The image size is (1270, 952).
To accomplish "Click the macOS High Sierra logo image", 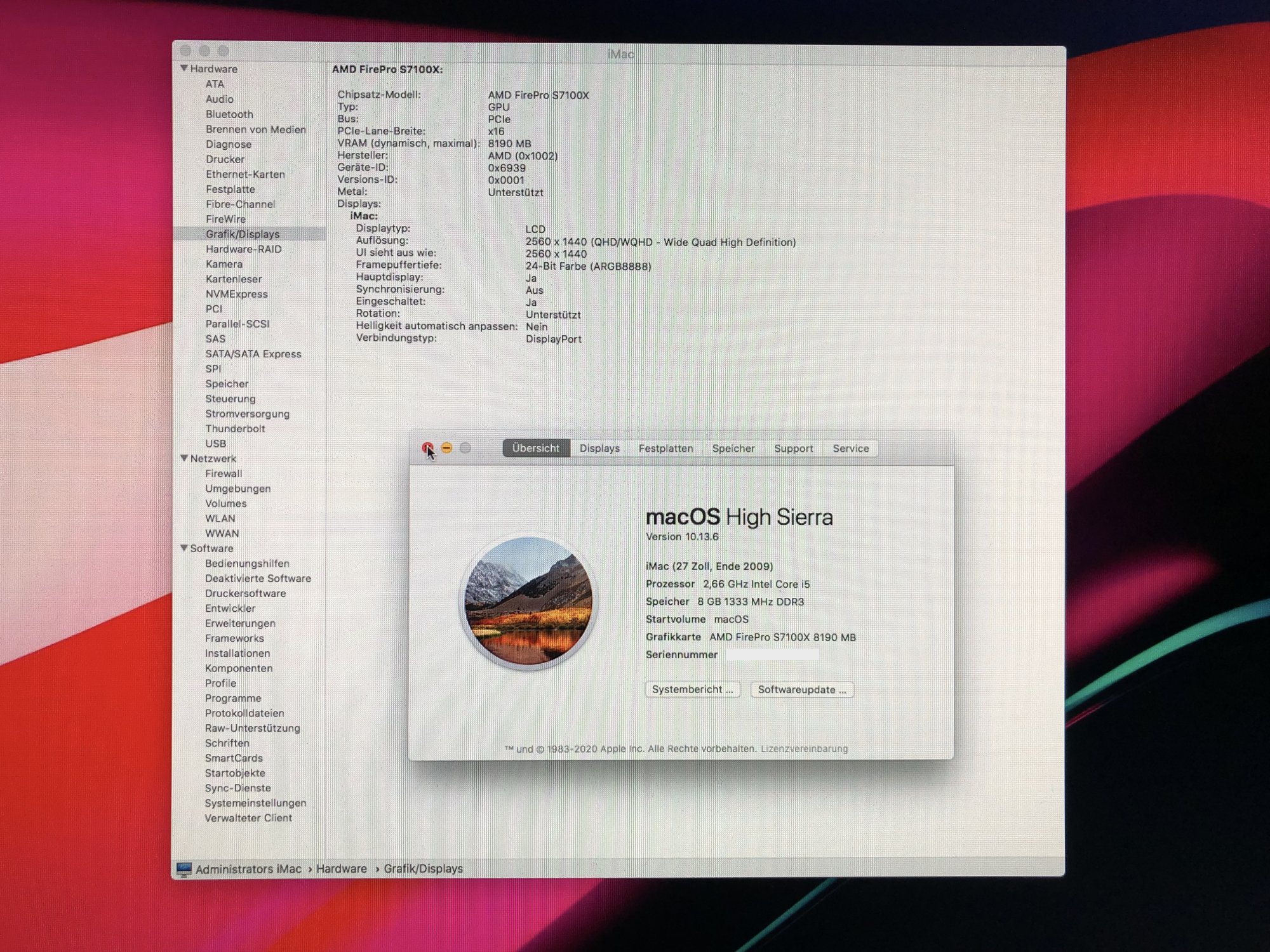I will click(529, 602).
